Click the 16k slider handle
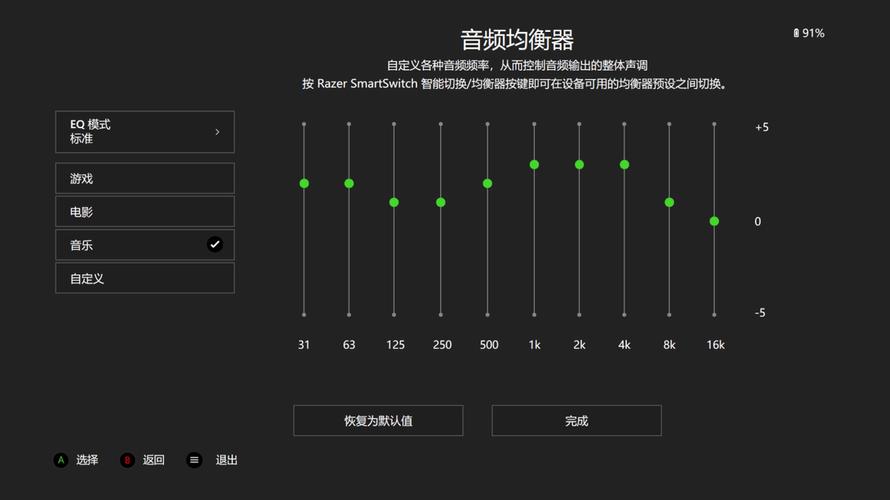 pyautogui.click(x=714, y=221)
